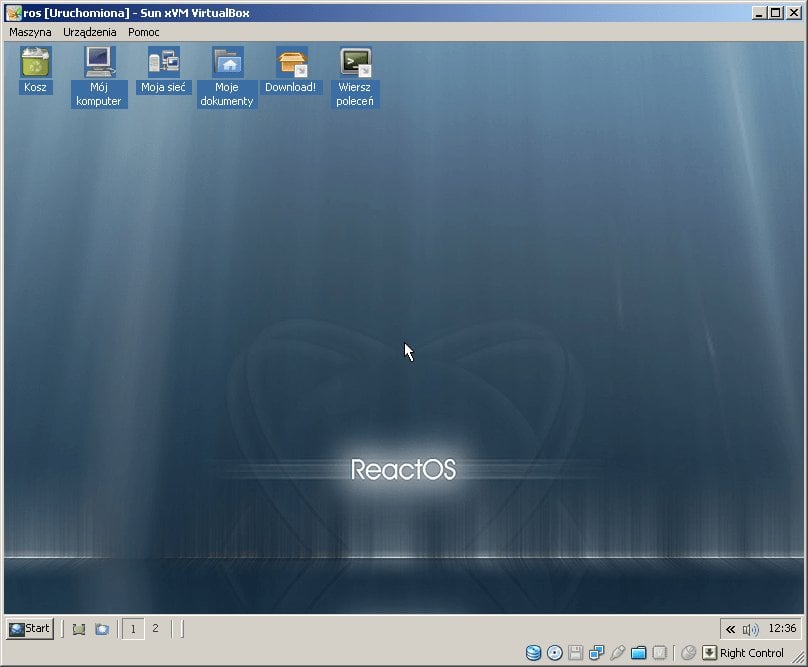The height and width of the screenshot is (667, 808).
Task: Open the Maszyna menu
Action: [30, 32]
